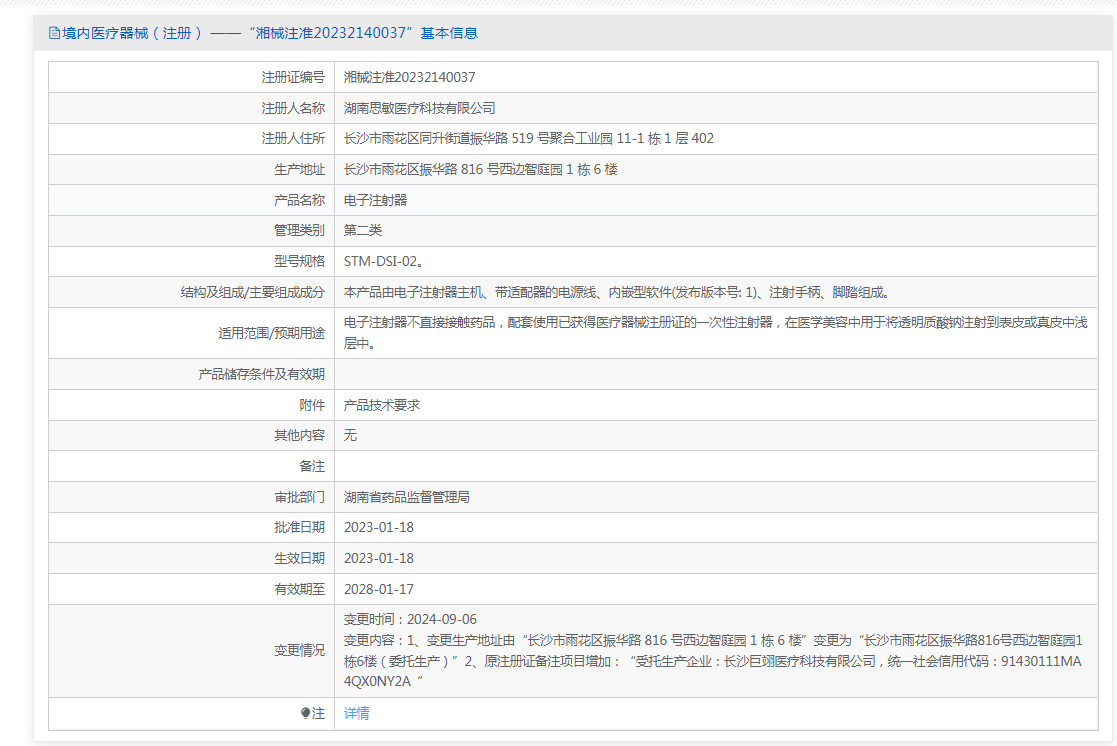This screenshot has width=1117, height=746.
Task: Select the registration number 湘械注准20232140037 value
Action: point(409,77)
